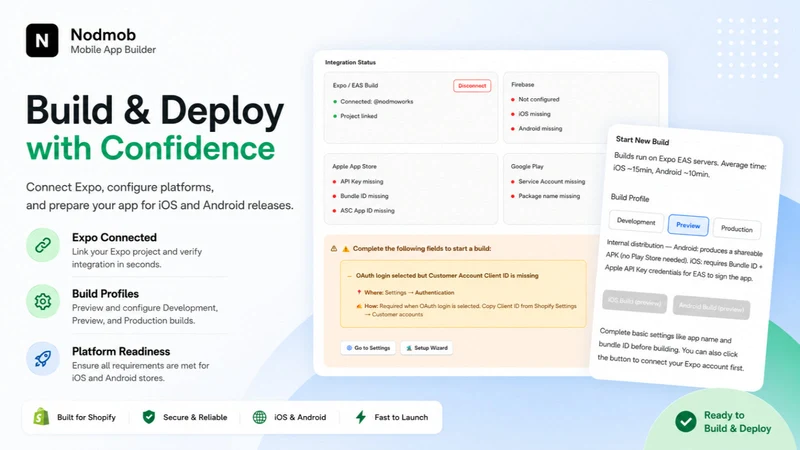
Task: Open Go to Settings button
Action: [368, 348]
